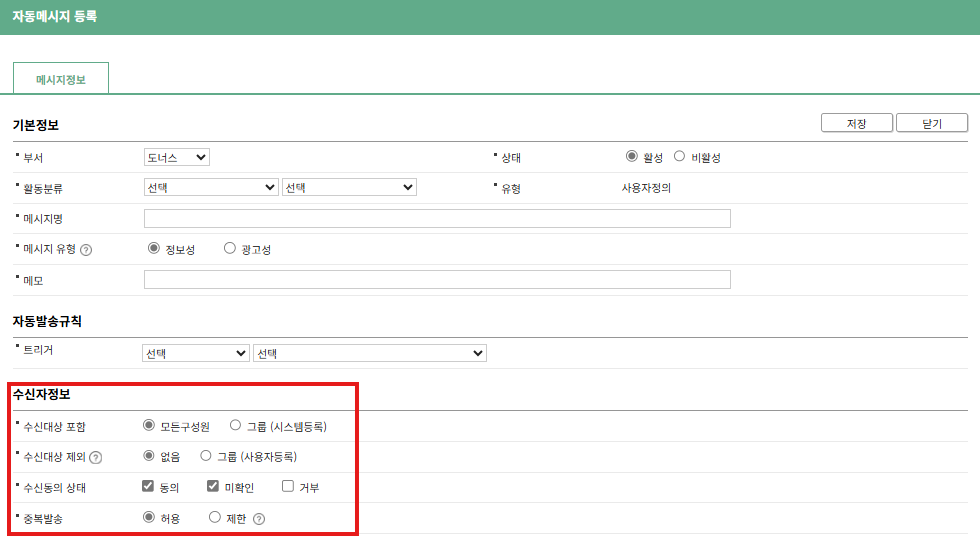Open first 활동분류 dropdown
The height and width of the screenshot is (540, 980).
tap(211, 188)
